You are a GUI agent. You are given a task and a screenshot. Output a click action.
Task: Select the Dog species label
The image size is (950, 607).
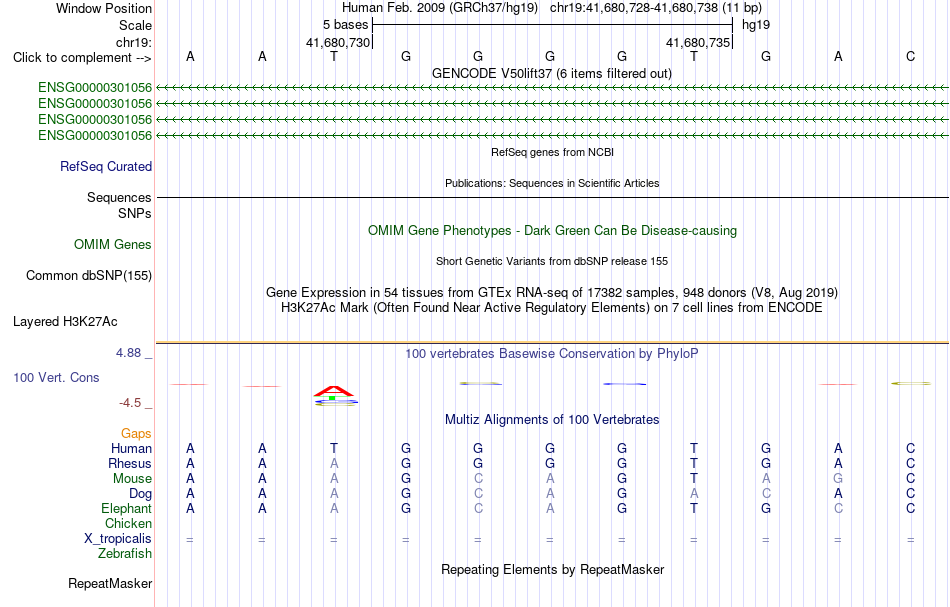click(x=140, y=494)
